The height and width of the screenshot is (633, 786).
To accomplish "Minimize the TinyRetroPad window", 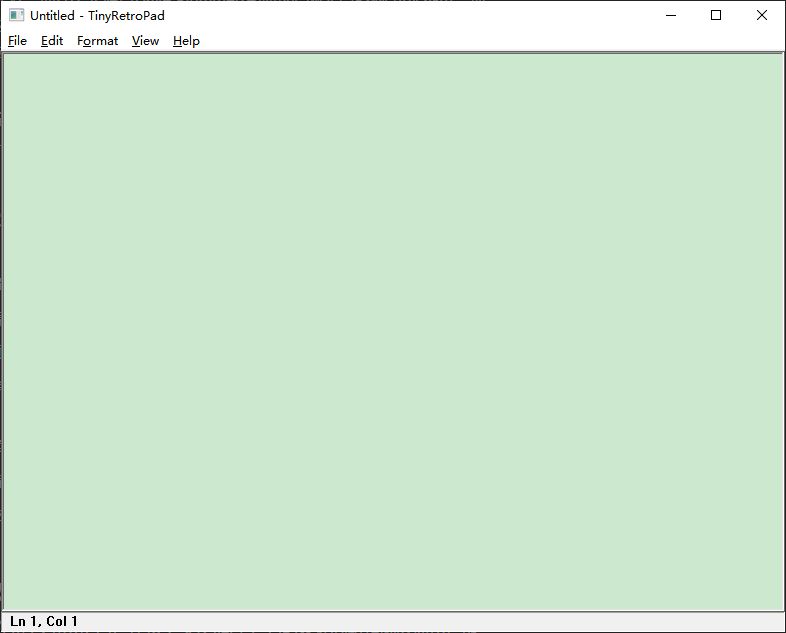I will click(x=671, y=15).
